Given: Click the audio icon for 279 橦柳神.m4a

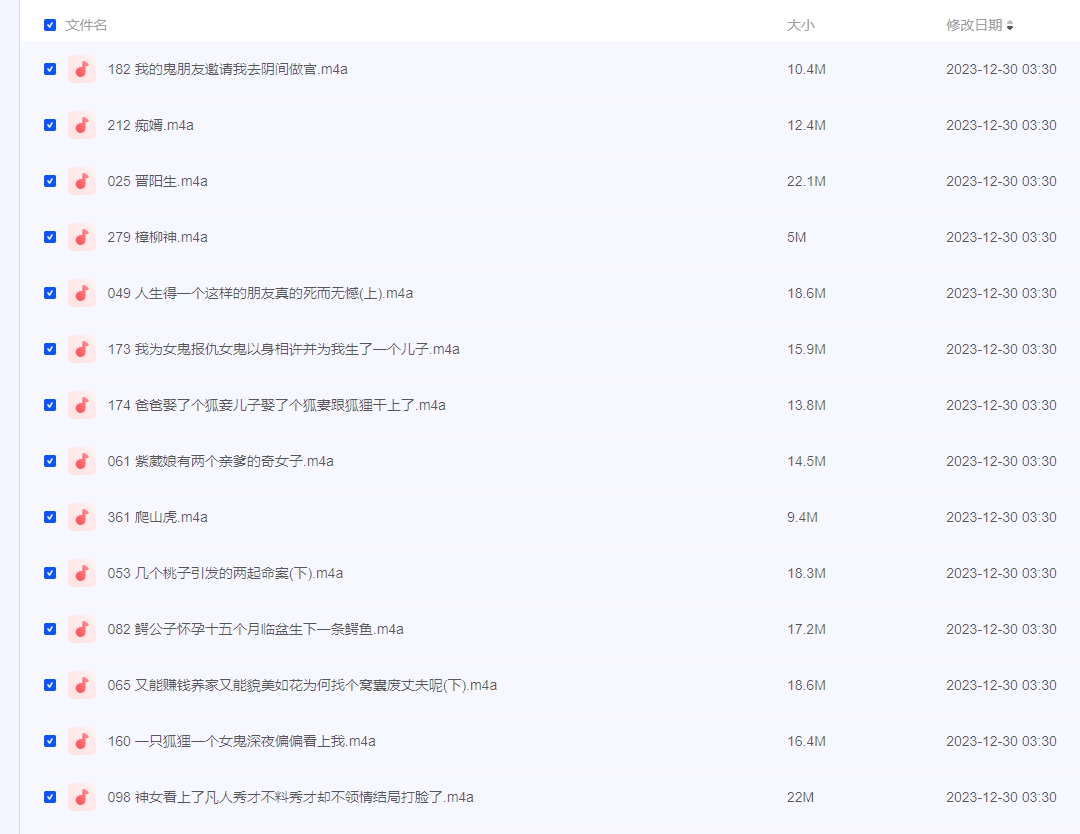Looking at the screenshot, I should (82, 237).
